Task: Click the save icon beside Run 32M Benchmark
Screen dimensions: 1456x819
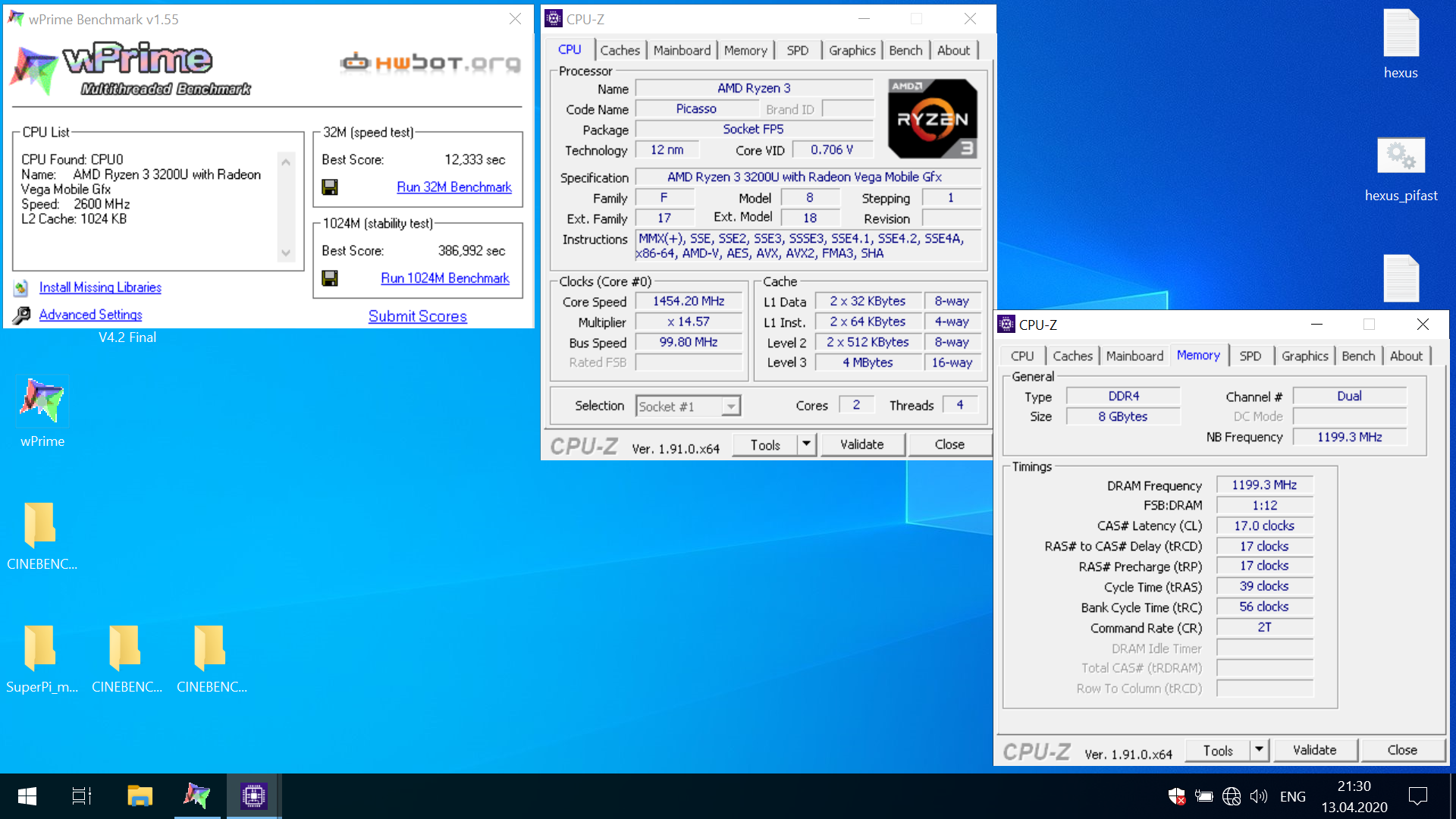Action: tap(330, 187)
